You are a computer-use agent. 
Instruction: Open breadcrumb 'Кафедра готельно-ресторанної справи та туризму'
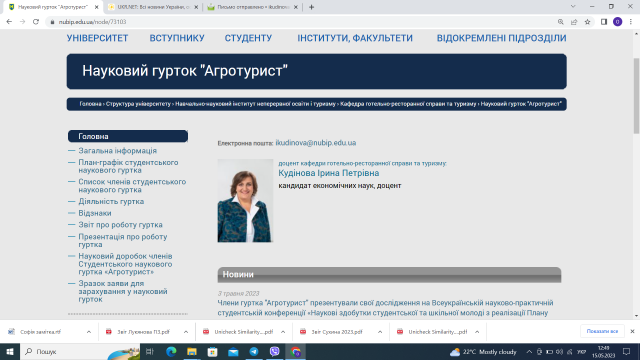click(408, 104)
